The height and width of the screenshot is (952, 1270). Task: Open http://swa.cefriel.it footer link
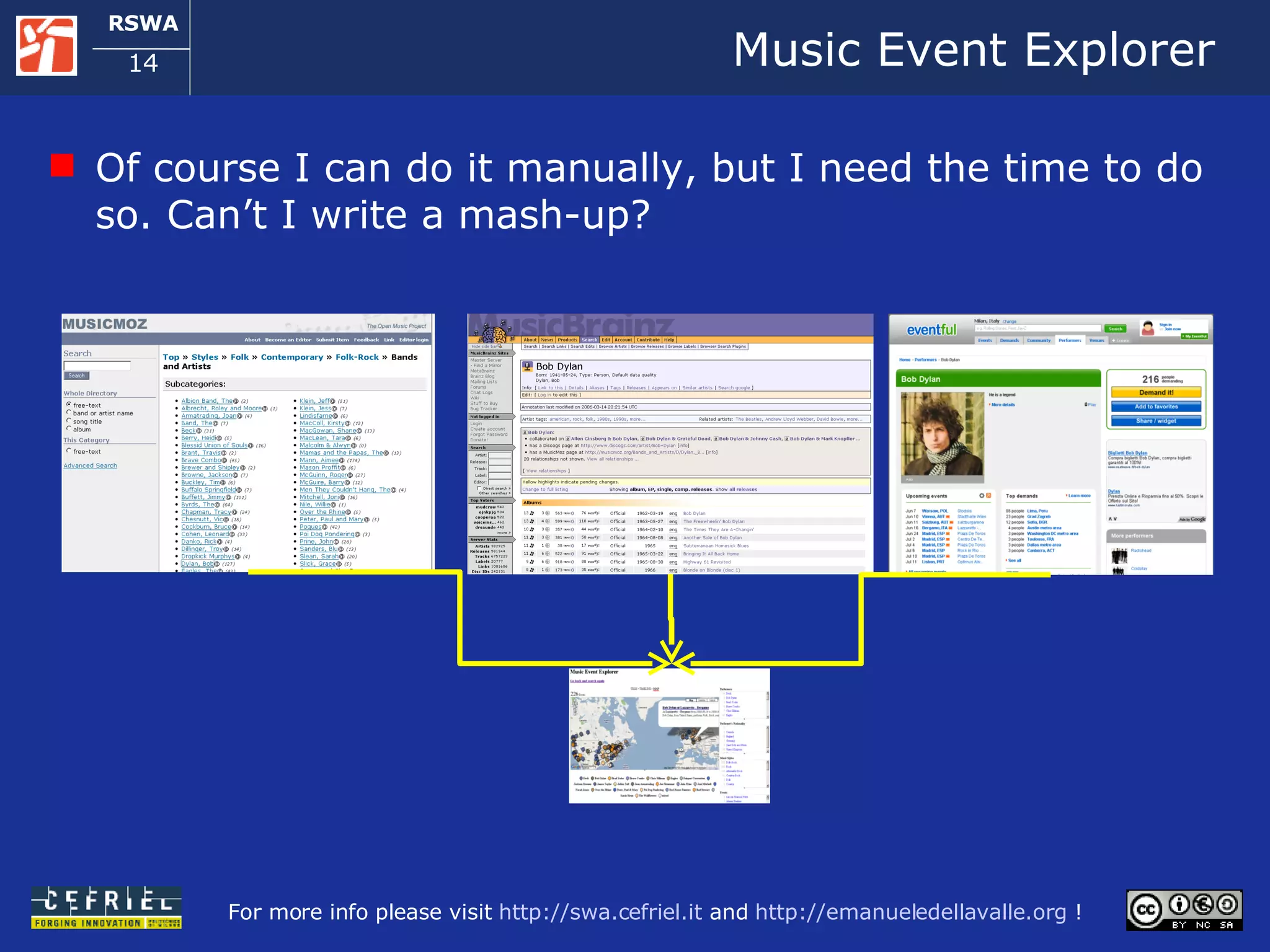pyautogui.click(x=600, y=912)
